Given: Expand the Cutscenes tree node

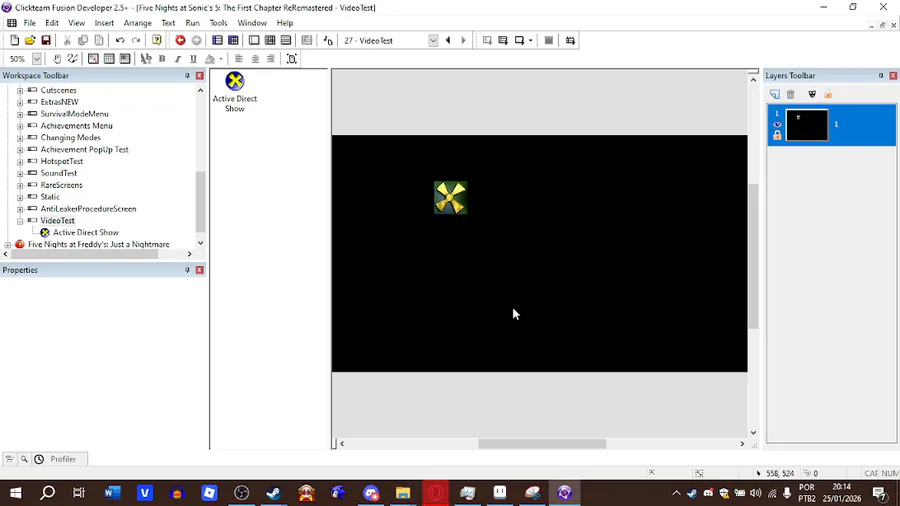Looking at the screenshot, I should (20, 90).
